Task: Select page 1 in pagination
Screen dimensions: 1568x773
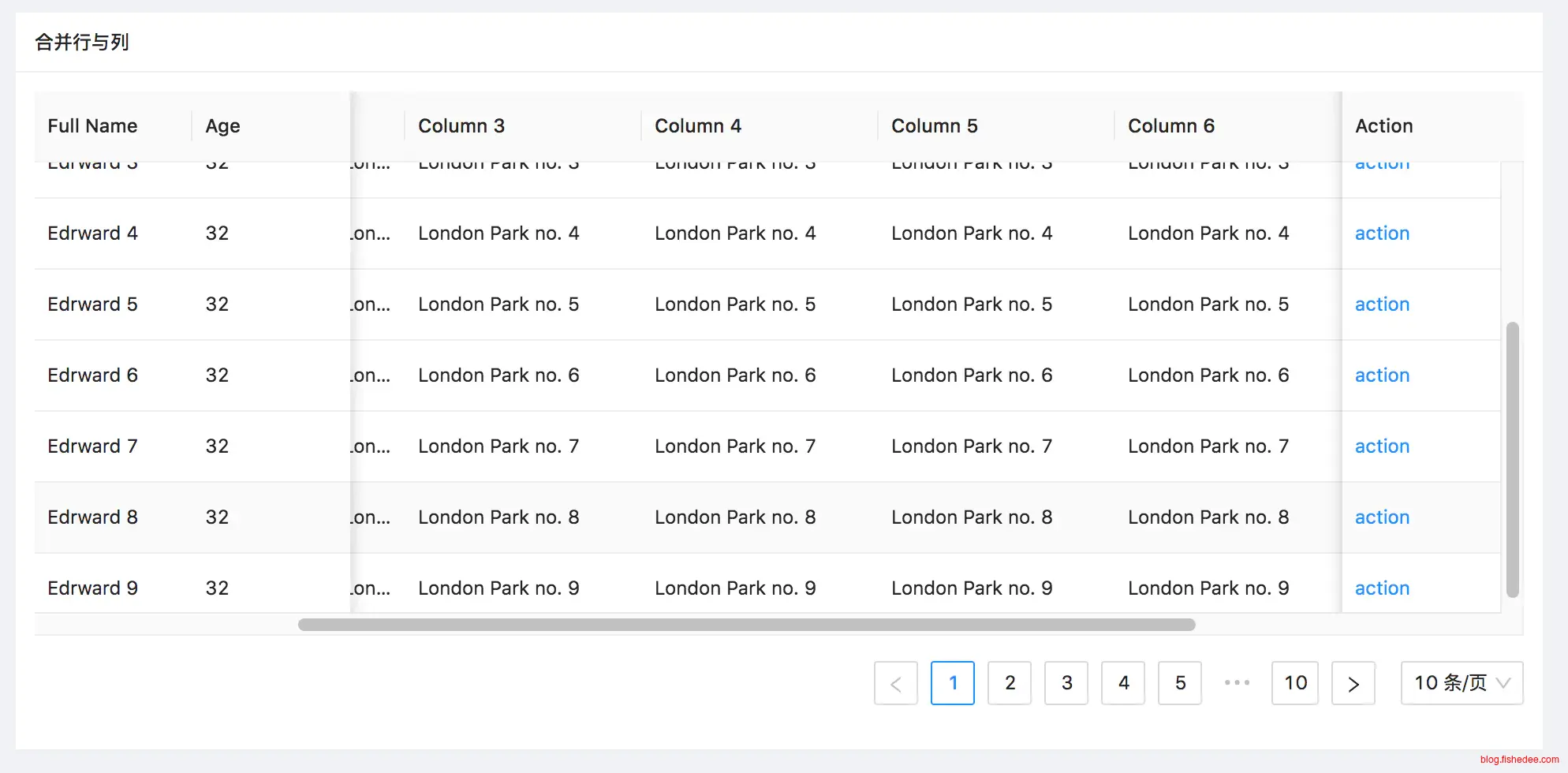Action: (952, 683)
